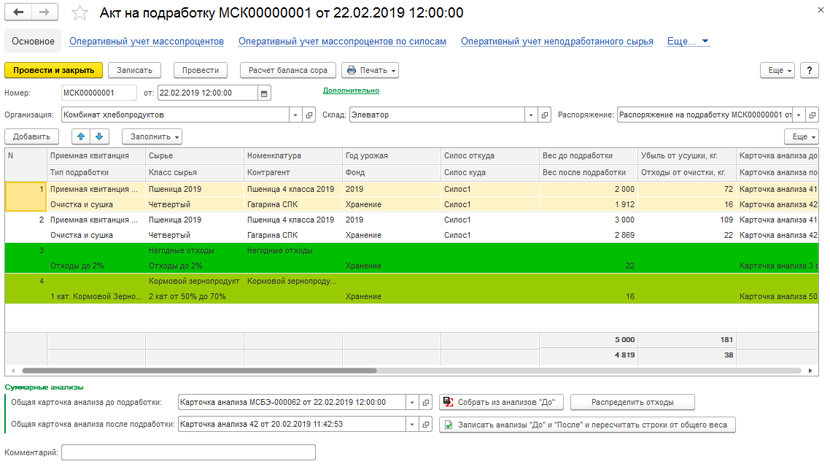
Task: Open the Склад Элеватор record with its open-form icon
Action: [544, 115]
